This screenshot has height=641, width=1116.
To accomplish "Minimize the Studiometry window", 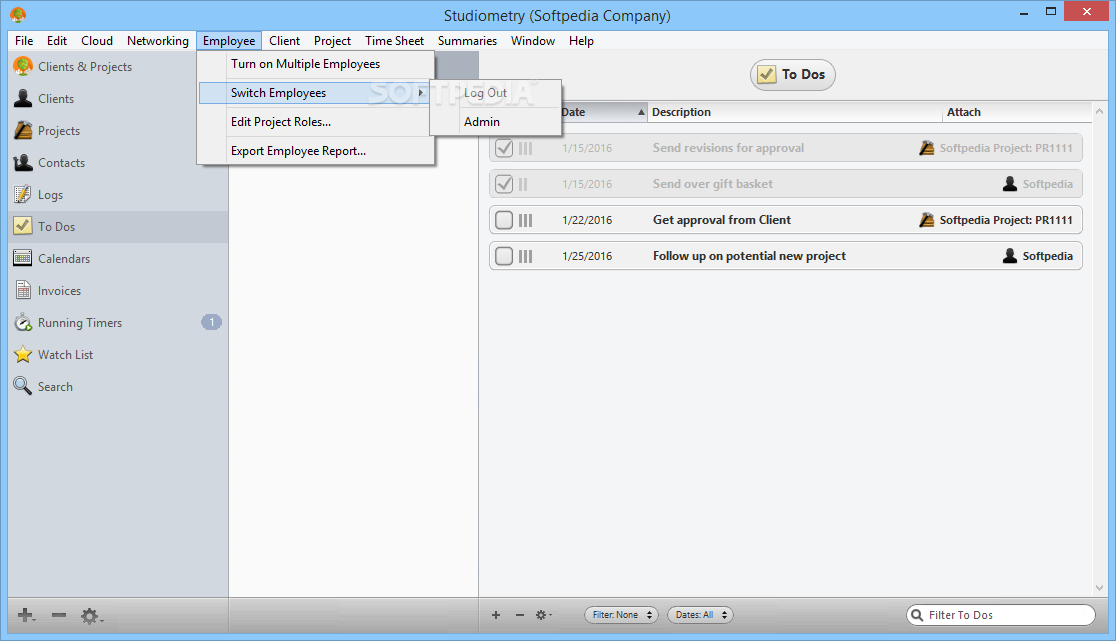I will click(x=1023, y=13).
